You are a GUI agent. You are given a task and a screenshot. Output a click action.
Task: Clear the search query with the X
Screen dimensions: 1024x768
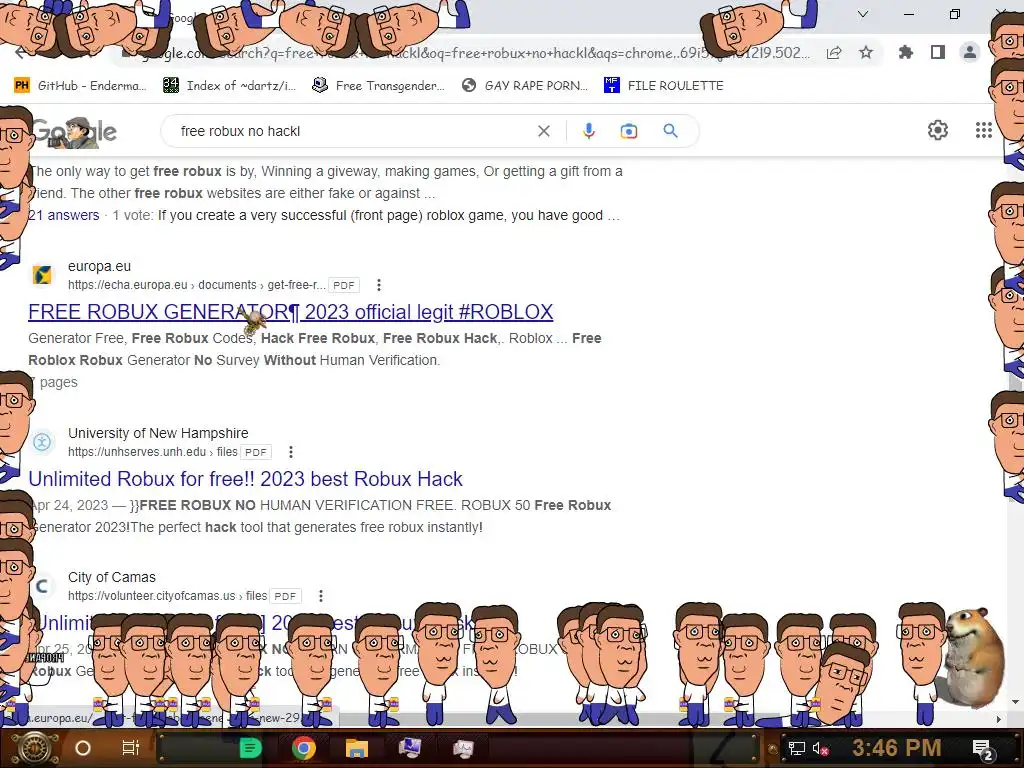[543, 131]
